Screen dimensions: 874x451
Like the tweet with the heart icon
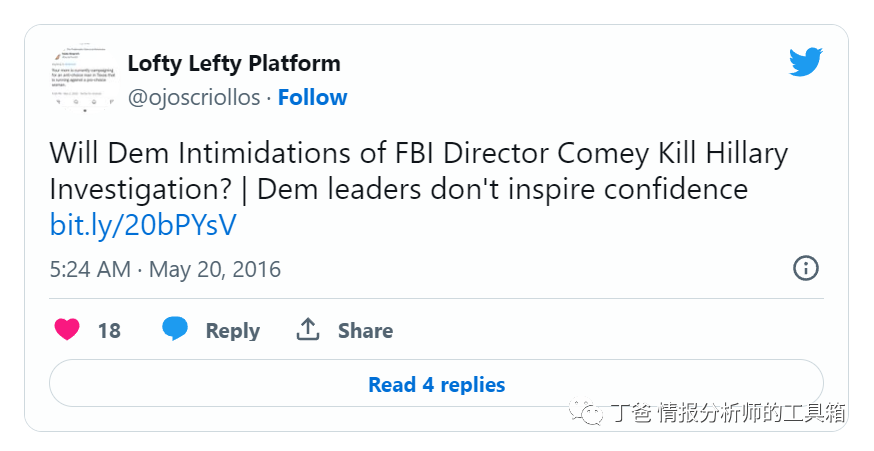tap(67, 330)
